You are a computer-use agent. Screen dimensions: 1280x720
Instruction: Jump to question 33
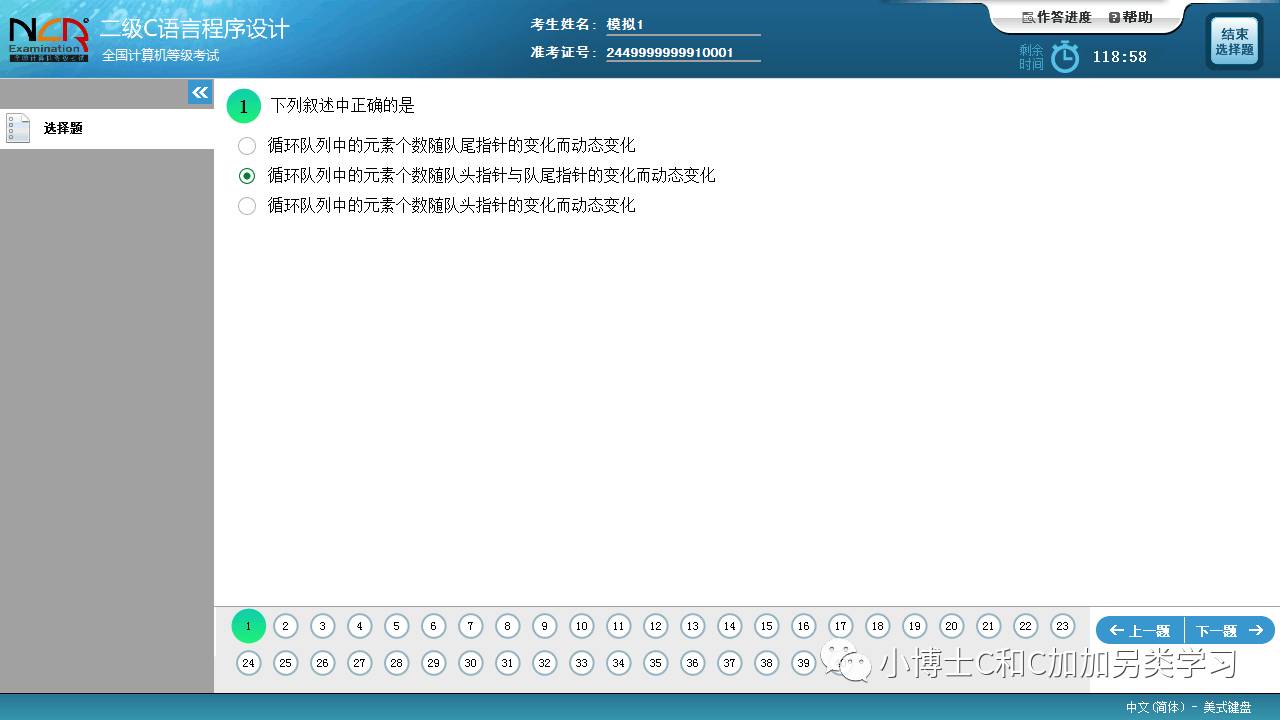[x=581, y=663]
